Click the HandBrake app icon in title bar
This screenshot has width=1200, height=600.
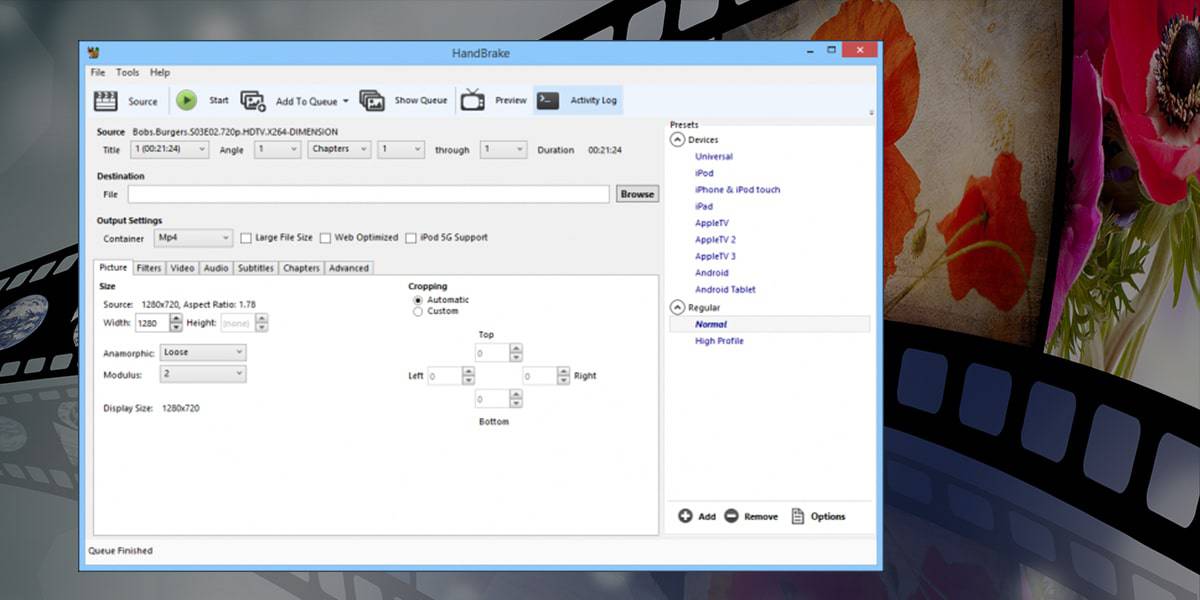(94, 53)
